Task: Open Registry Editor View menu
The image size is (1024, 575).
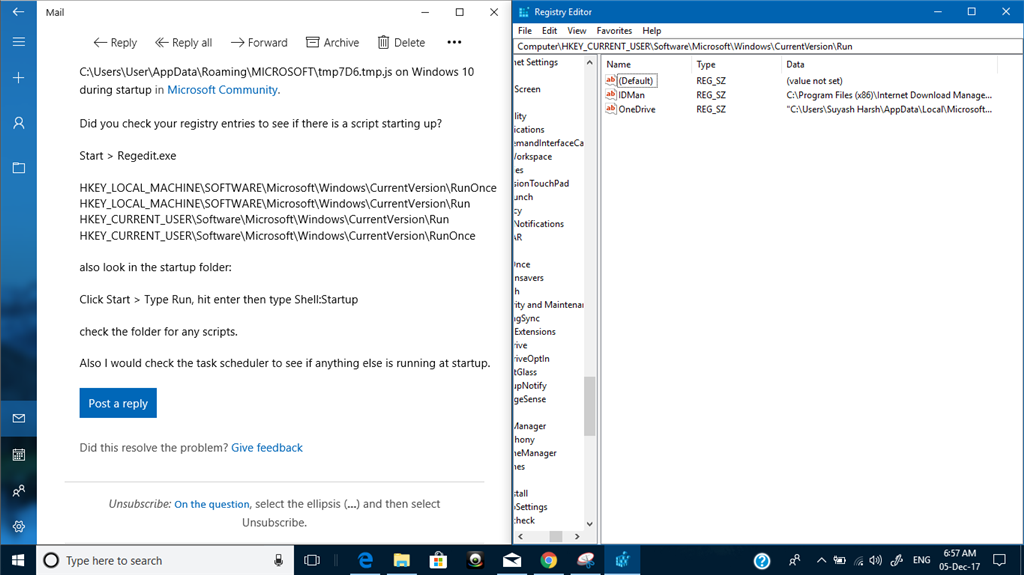Action: [577, 31]
